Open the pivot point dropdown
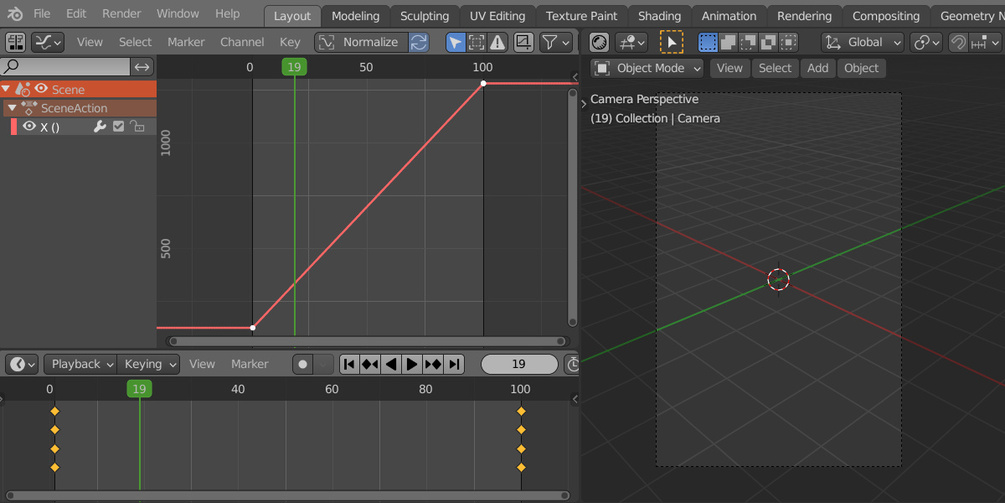 (x=926, y=42)
